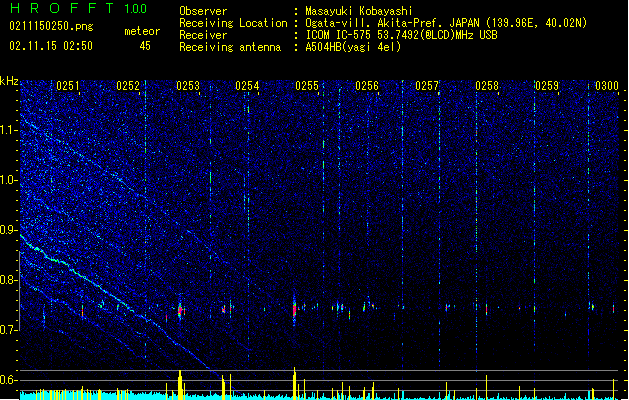Click the kHz axis unit label

(9, 81)
